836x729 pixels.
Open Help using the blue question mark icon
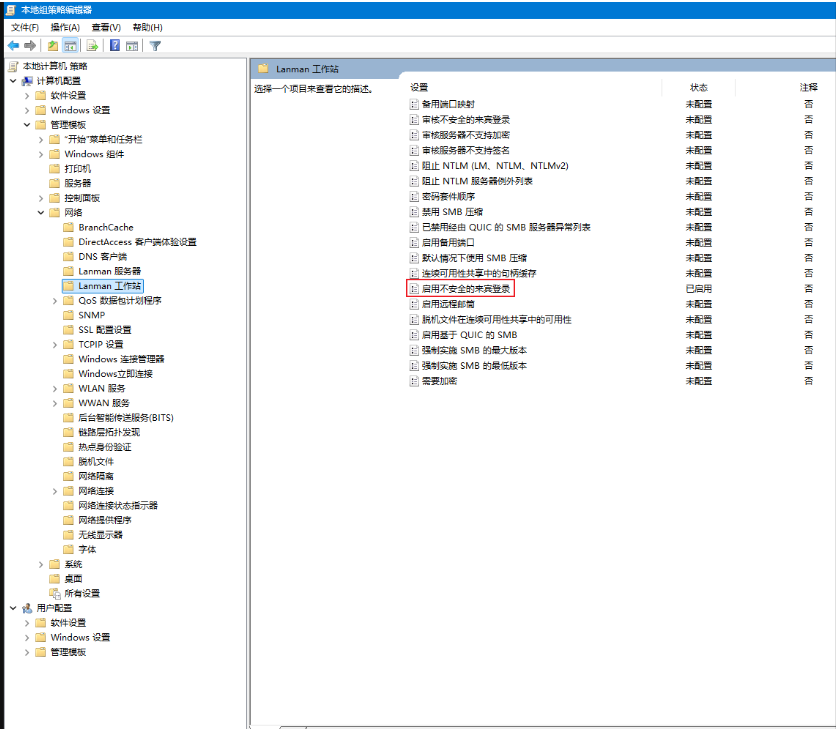[x=115, y=45]
